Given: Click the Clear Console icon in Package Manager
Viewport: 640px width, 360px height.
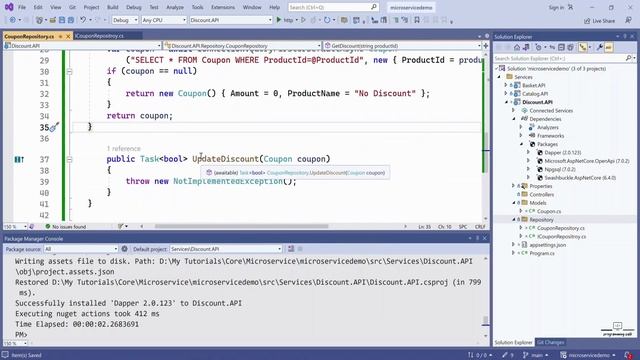Looking at the screenshot, I should click(291, 249).
